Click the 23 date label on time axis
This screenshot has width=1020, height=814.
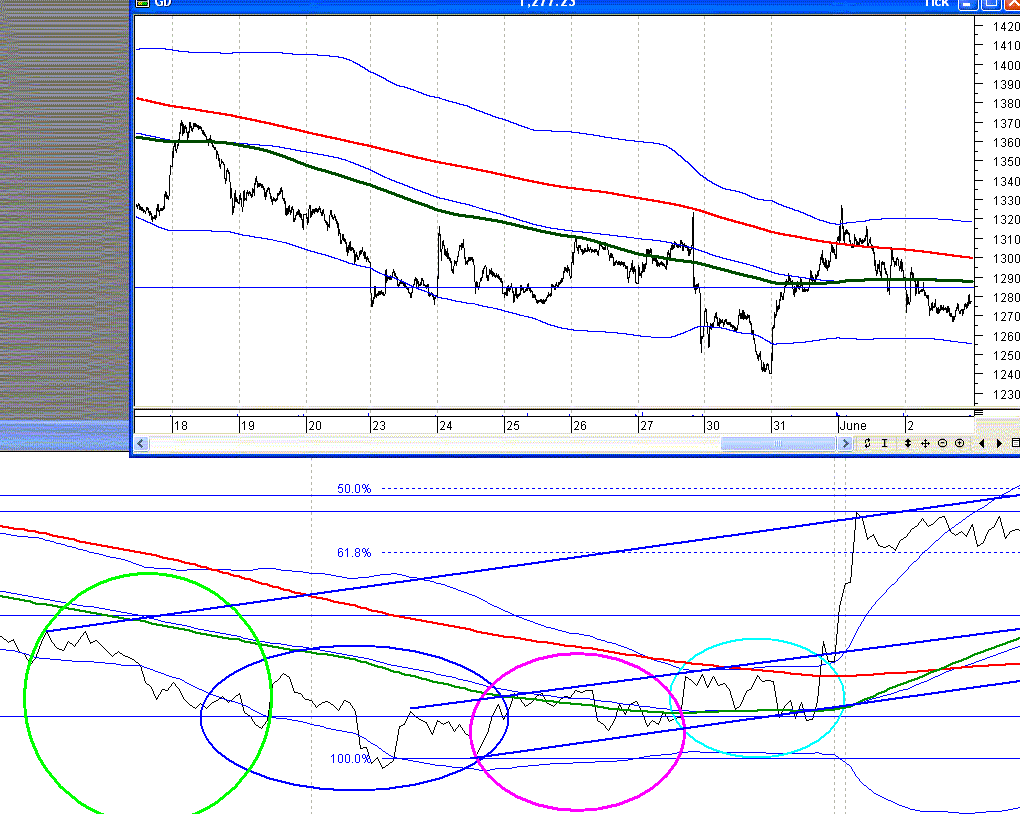pos(379,426)
